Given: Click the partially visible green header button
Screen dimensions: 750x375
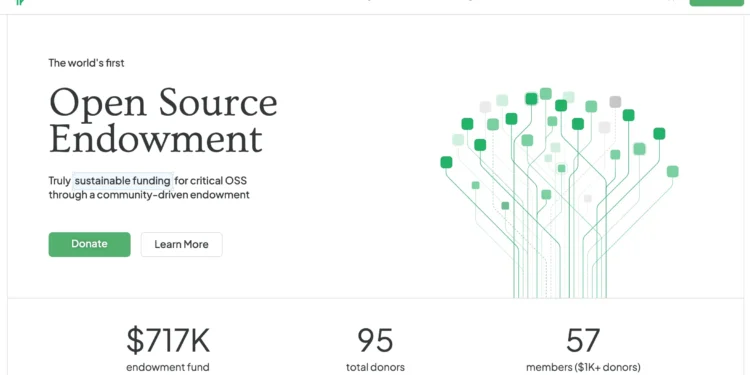Looking at the screenshot, I should point(717,2).
